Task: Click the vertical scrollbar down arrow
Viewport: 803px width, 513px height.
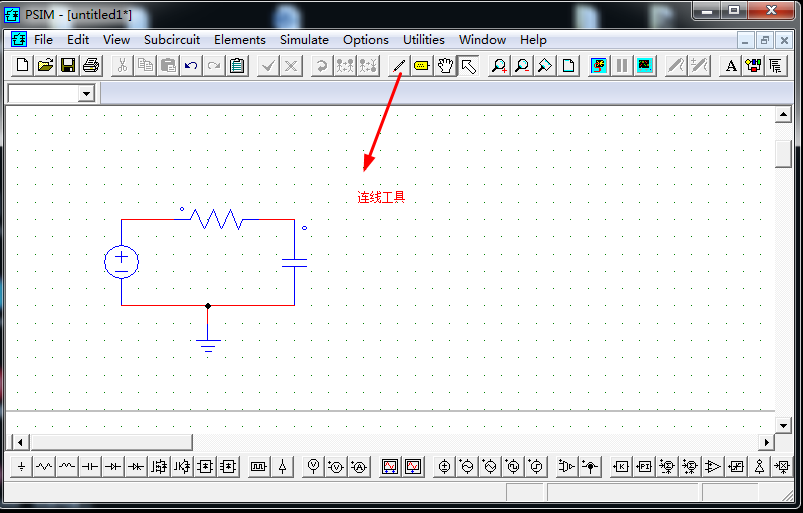Action: 783,425
